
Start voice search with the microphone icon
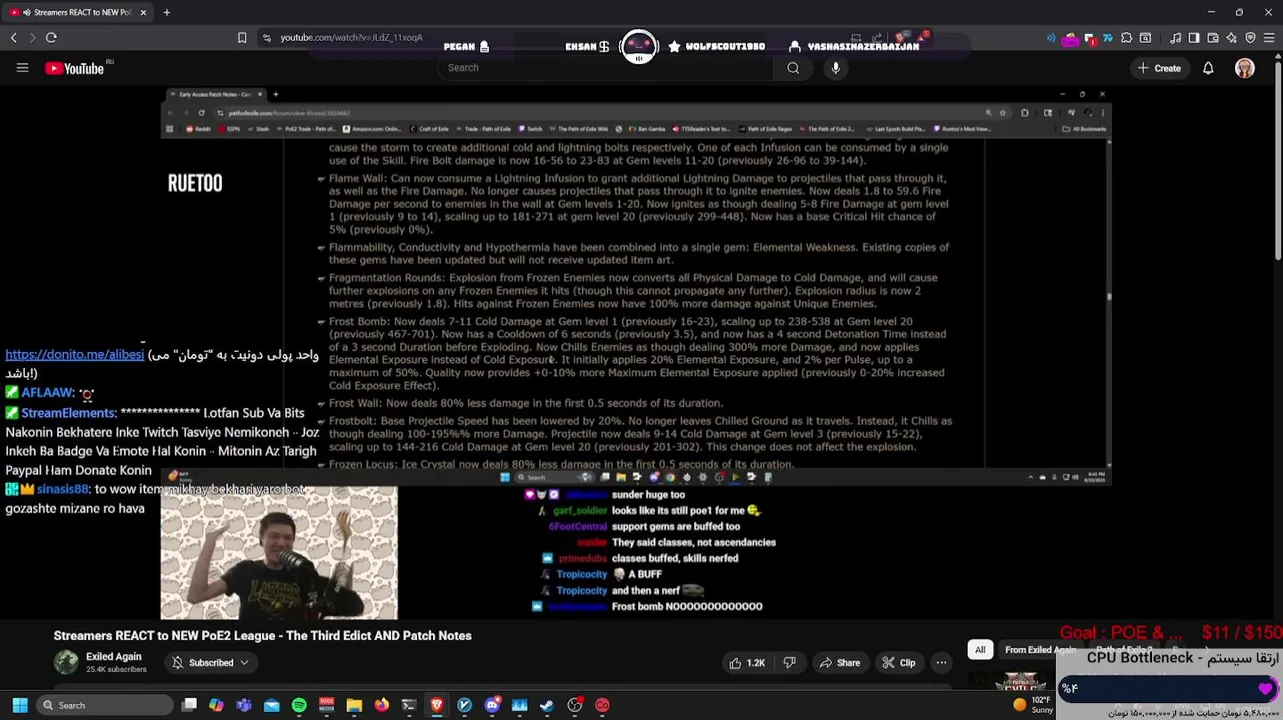(x=836, y=68)
